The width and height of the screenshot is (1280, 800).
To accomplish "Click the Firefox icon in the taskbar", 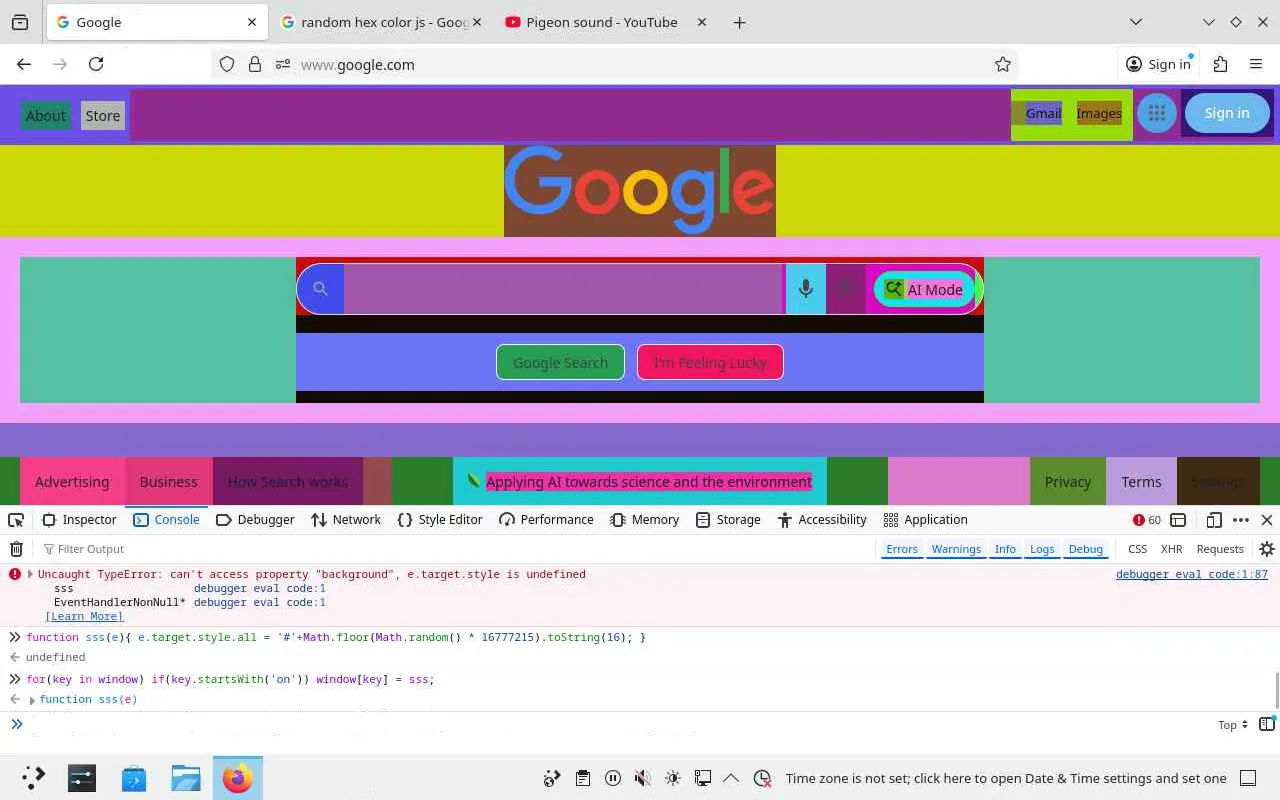I will click(238, 778).
